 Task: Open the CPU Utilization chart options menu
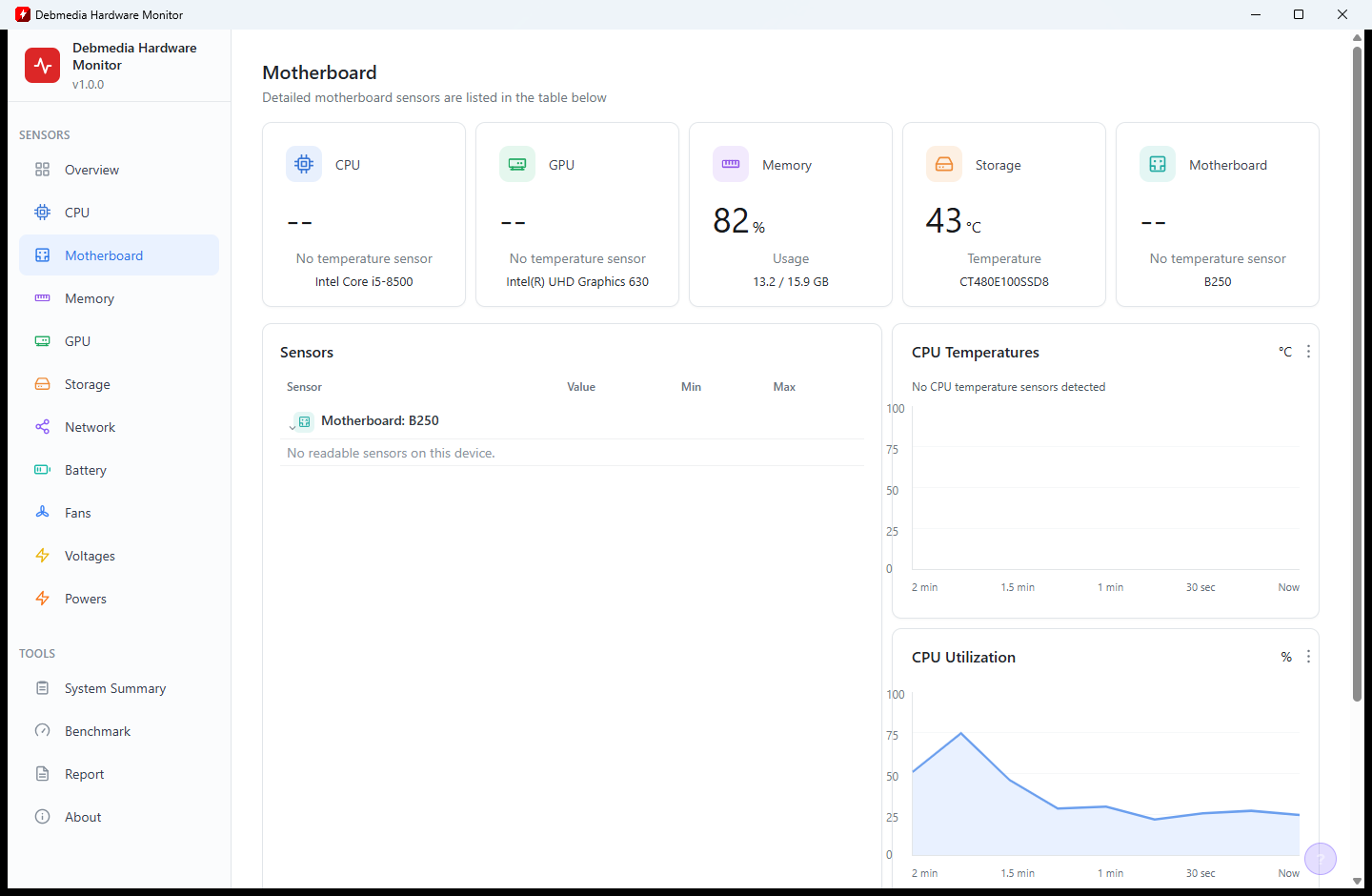pyautogui.click(x=1308, y=657)
